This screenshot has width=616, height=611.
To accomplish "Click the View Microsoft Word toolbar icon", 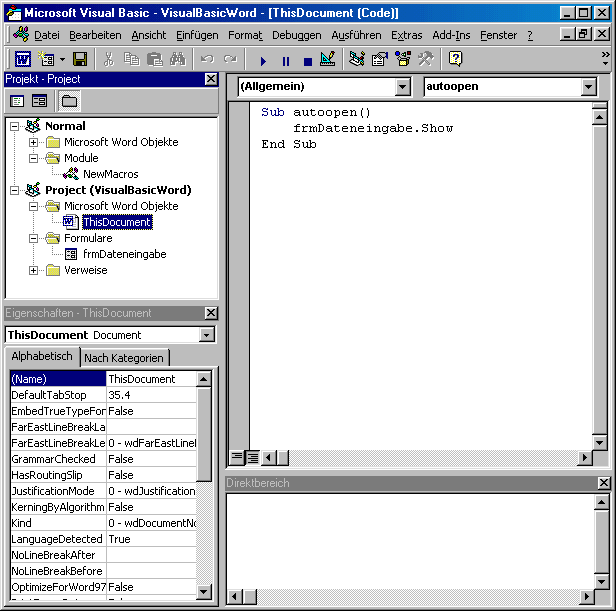I will (22, 59).
